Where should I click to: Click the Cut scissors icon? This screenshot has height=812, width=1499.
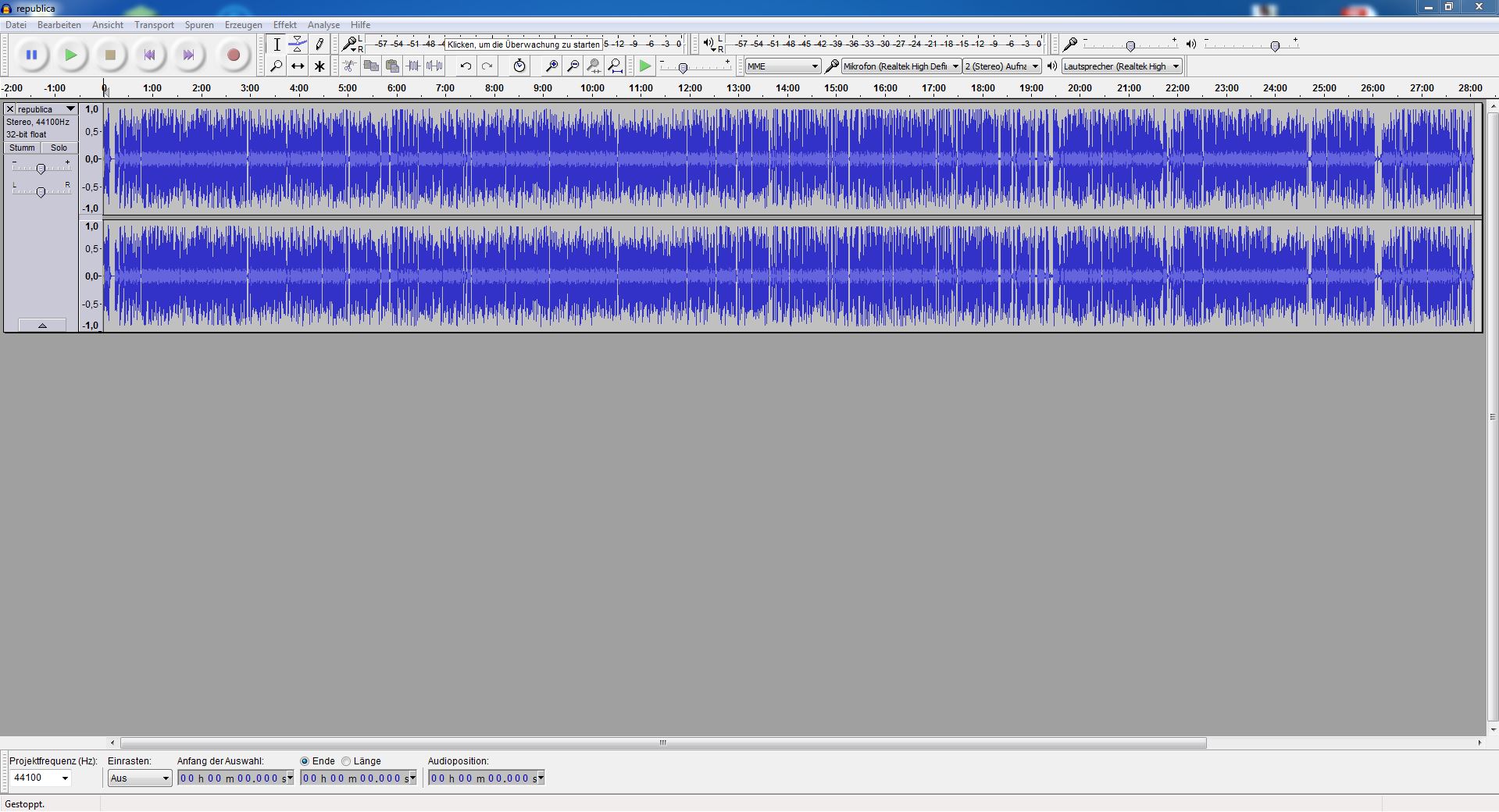(349, 66)
